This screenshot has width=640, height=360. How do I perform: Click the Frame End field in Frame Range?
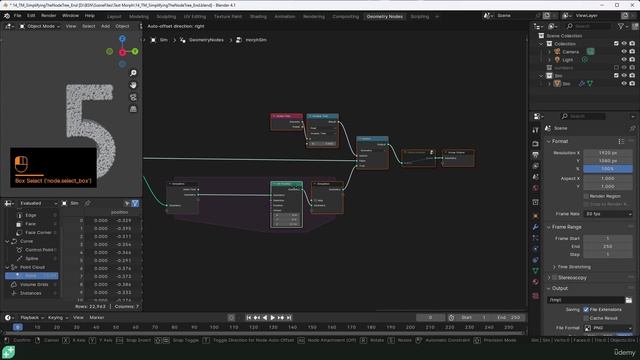tap(608, 247)
